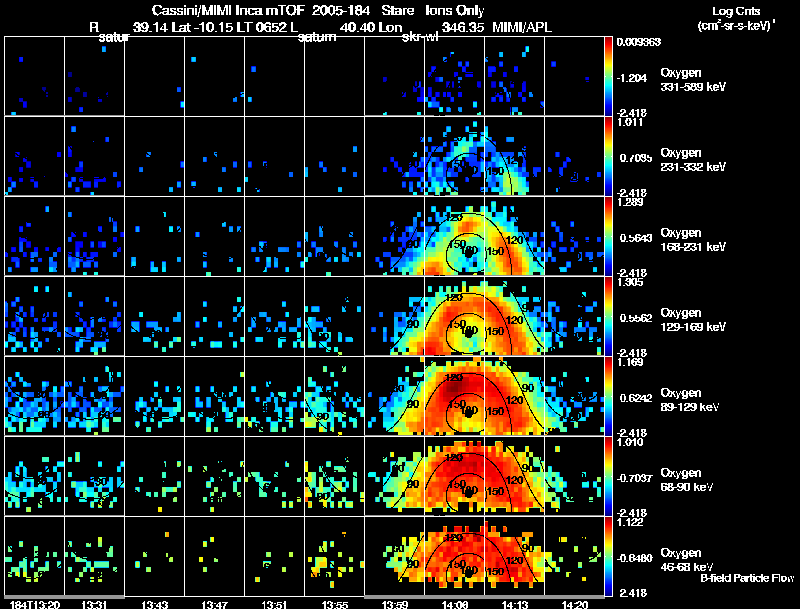Click the "Oxygen 331-589 keV" row label
Image resolution: width=800 pixels, height=609 pixels.
[693, 80]
